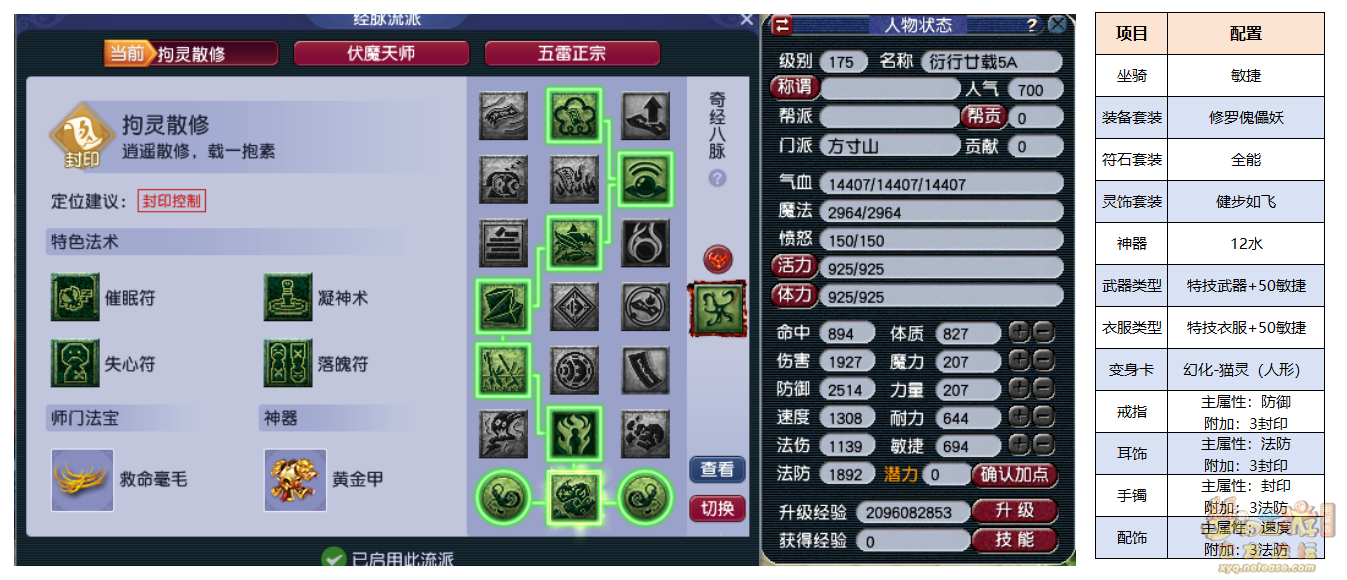Switch to the 五雷正宗 tab

pyautogui.click(x=572, y=53)
